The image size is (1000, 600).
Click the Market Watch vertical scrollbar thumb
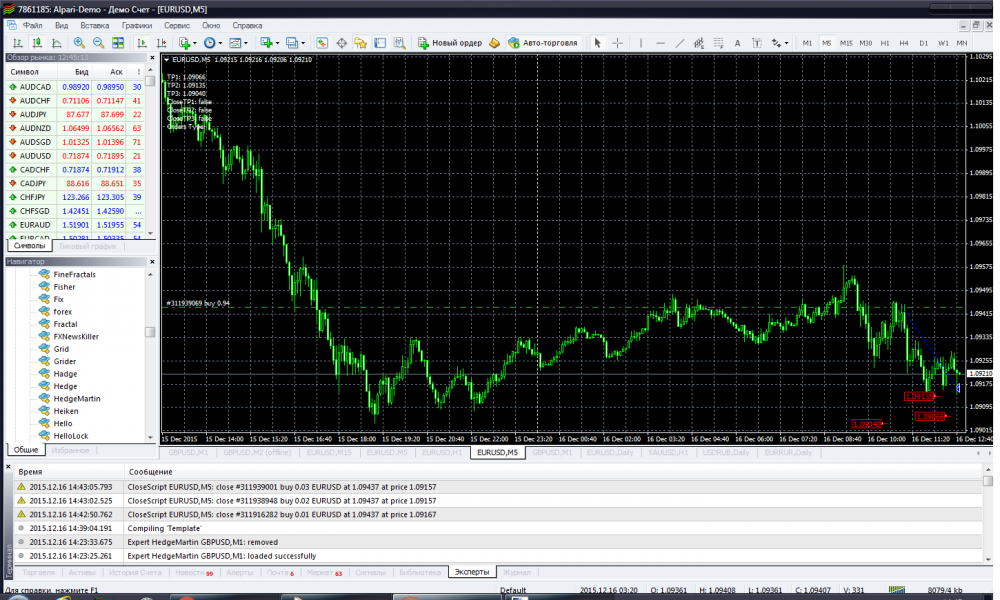click(x=151, y=82)
